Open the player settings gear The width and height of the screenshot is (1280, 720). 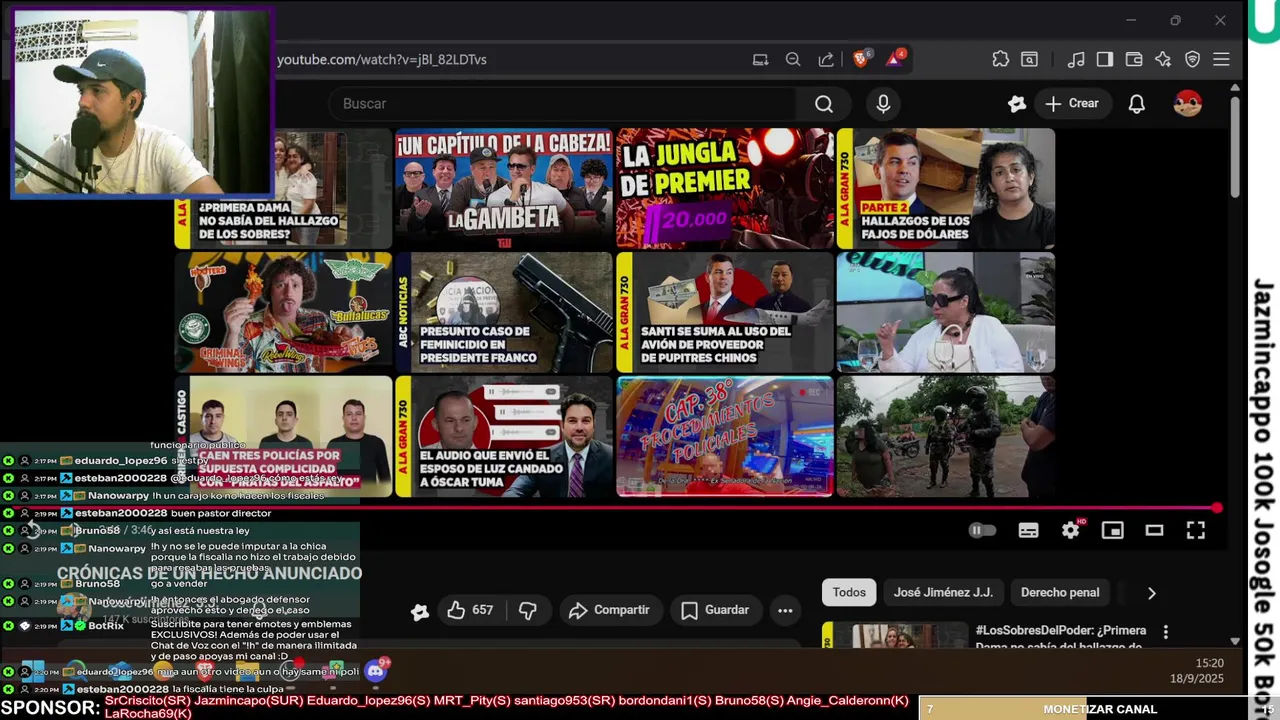pyautogui.click(x=1071, y=531)
